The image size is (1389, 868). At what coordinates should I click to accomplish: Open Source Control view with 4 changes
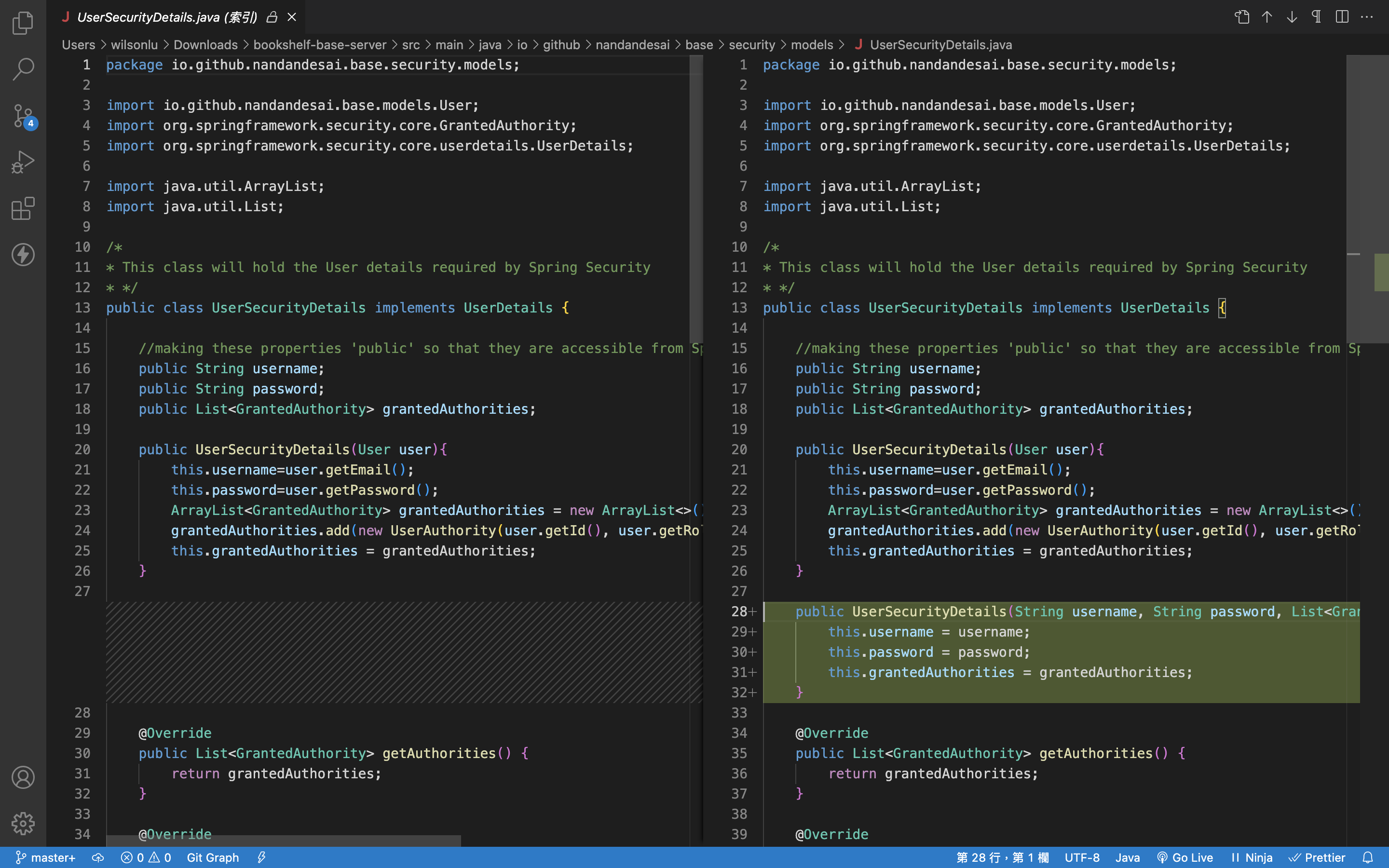[x=23, y=116]
